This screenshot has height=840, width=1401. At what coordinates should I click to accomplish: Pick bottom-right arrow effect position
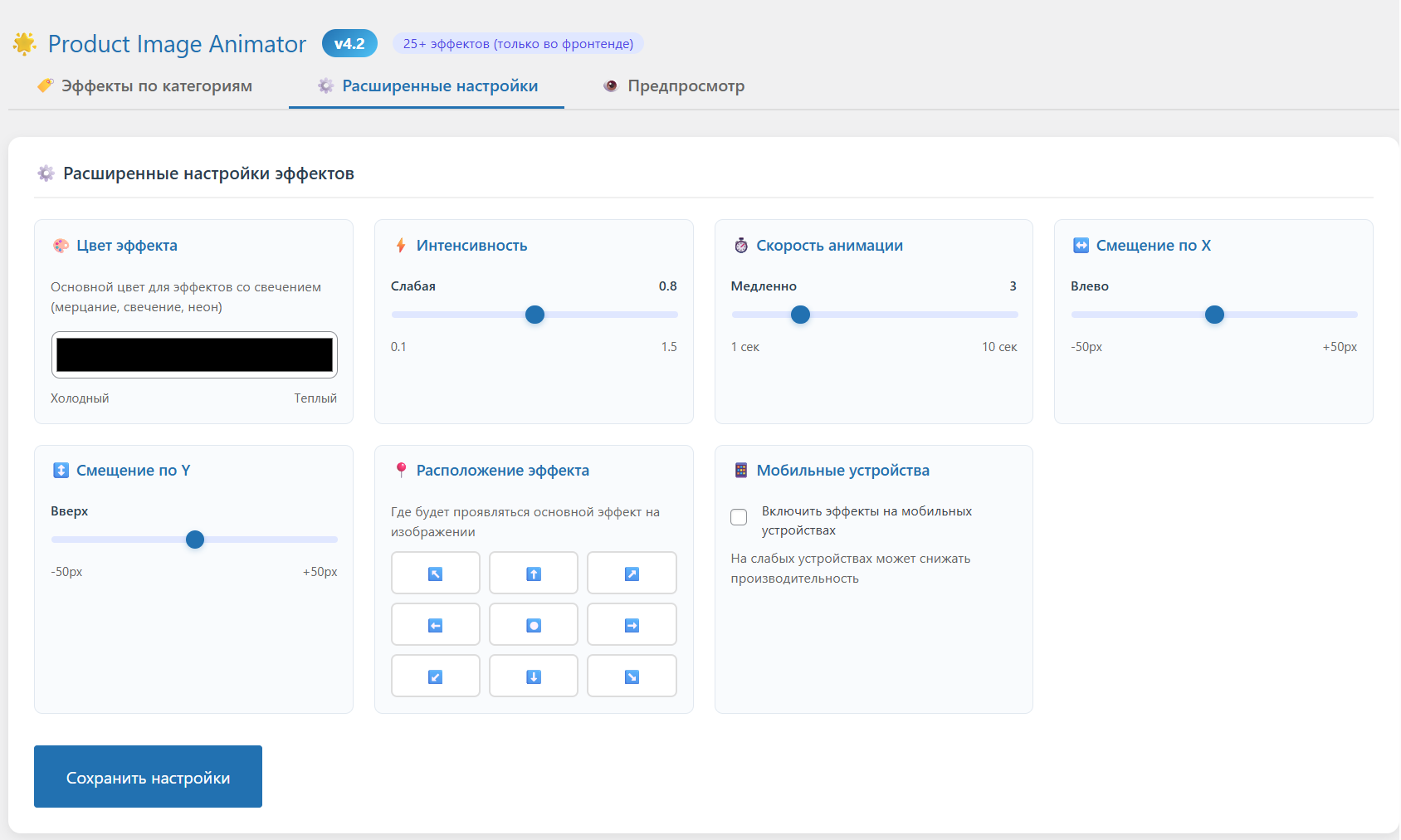click(632, 676)
